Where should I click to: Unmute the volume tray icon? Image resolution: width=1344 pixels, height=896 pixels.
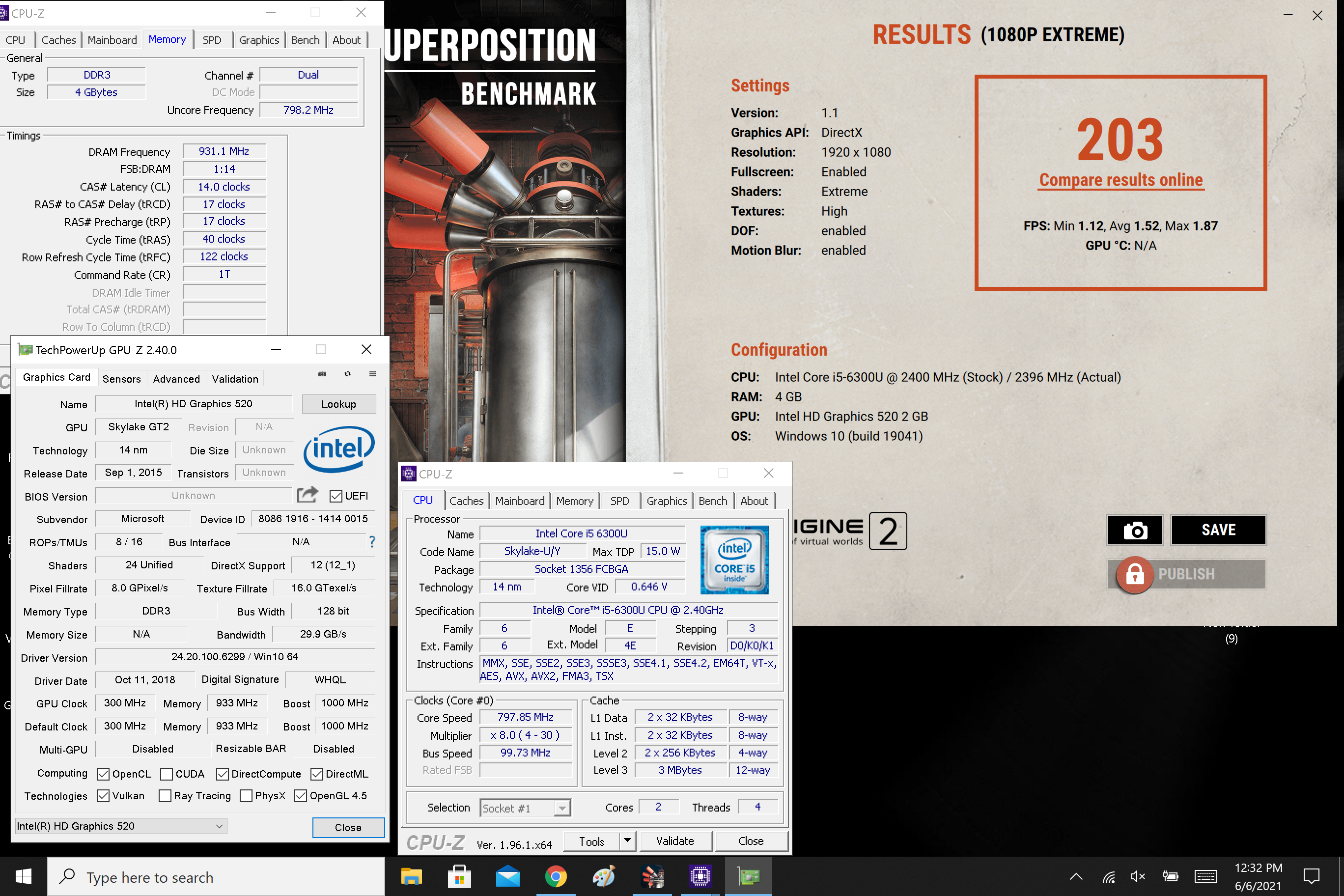click(x=1138, y=876)
